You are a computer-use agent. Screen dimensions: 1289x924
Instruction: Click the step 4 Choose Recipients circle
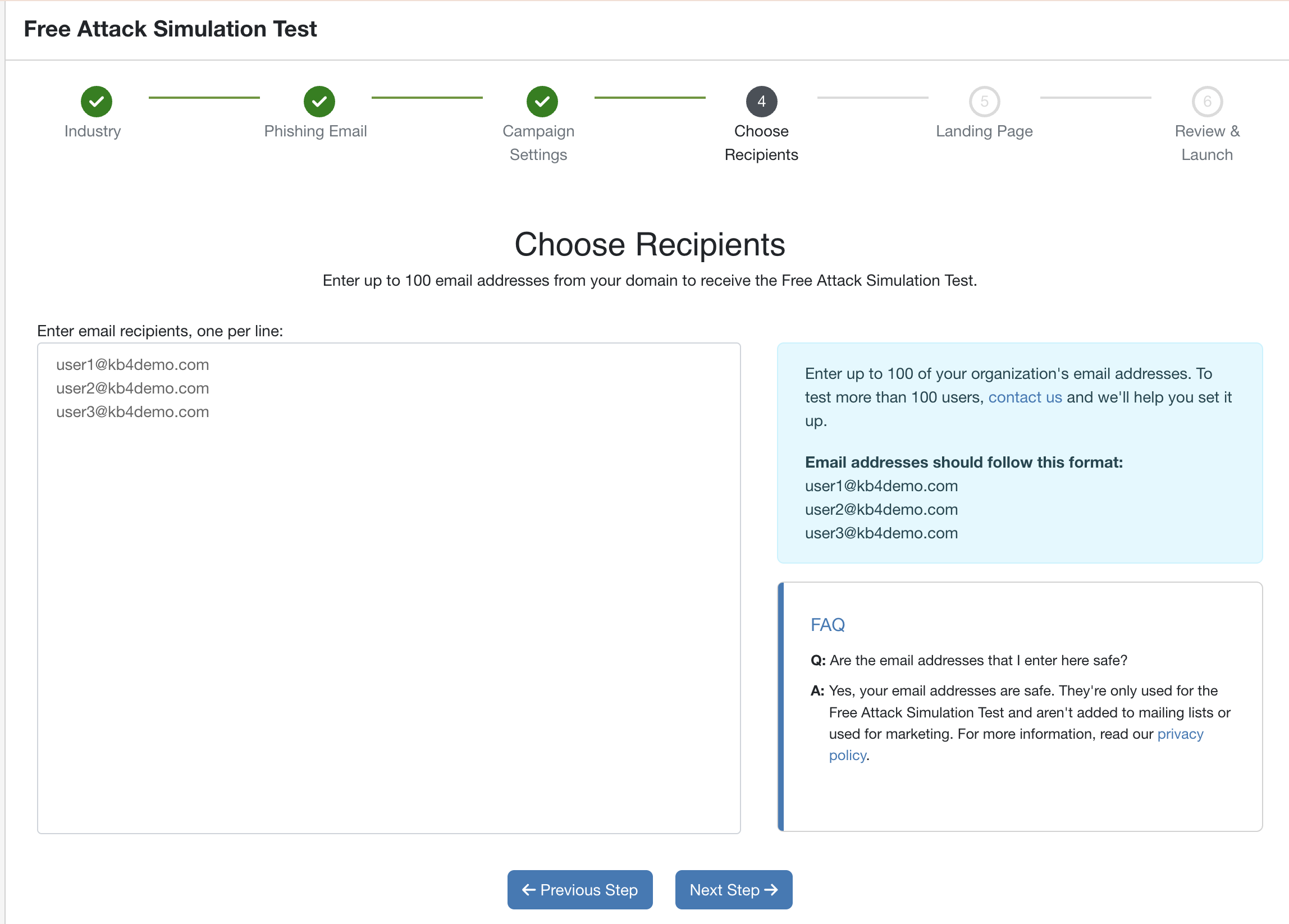[x=761, y=102]
